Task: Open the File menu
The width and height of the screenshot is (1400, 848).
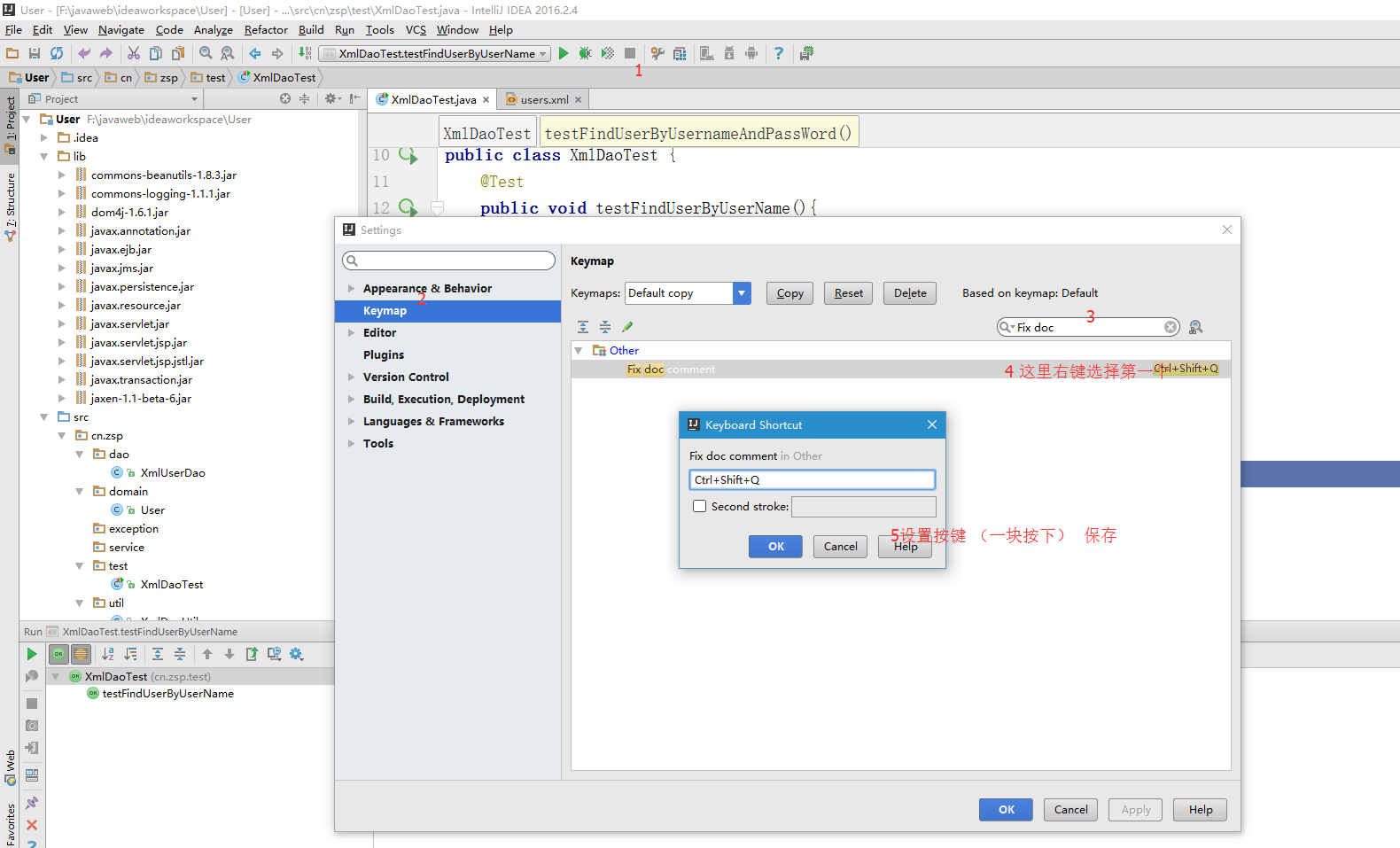Action: 13,29
